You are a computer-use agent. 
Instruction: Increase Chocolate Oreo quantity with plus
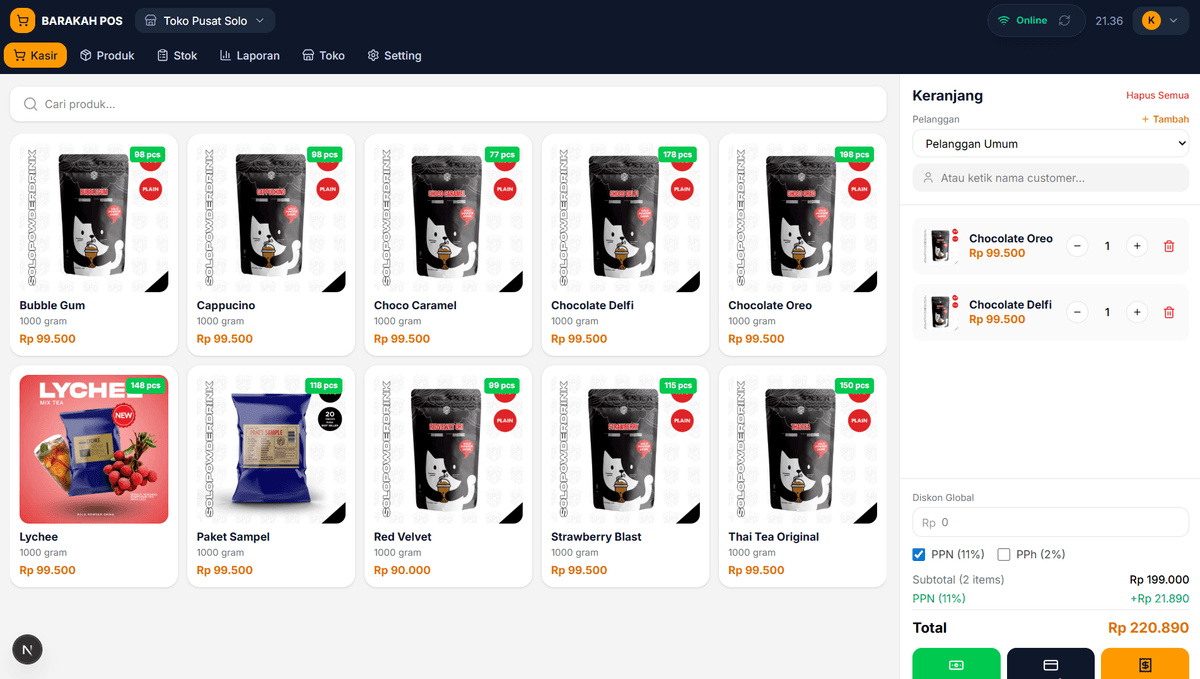(x=1137, y=246)
